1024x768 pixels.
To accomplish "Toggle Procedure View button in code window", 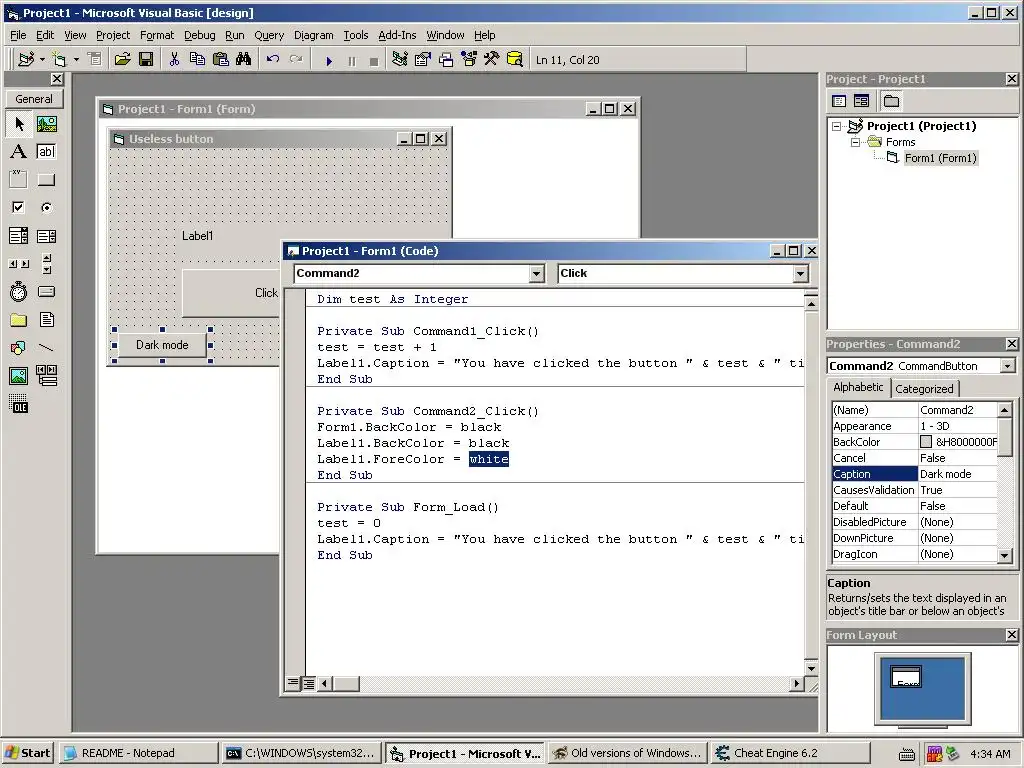I will [293, 683].
